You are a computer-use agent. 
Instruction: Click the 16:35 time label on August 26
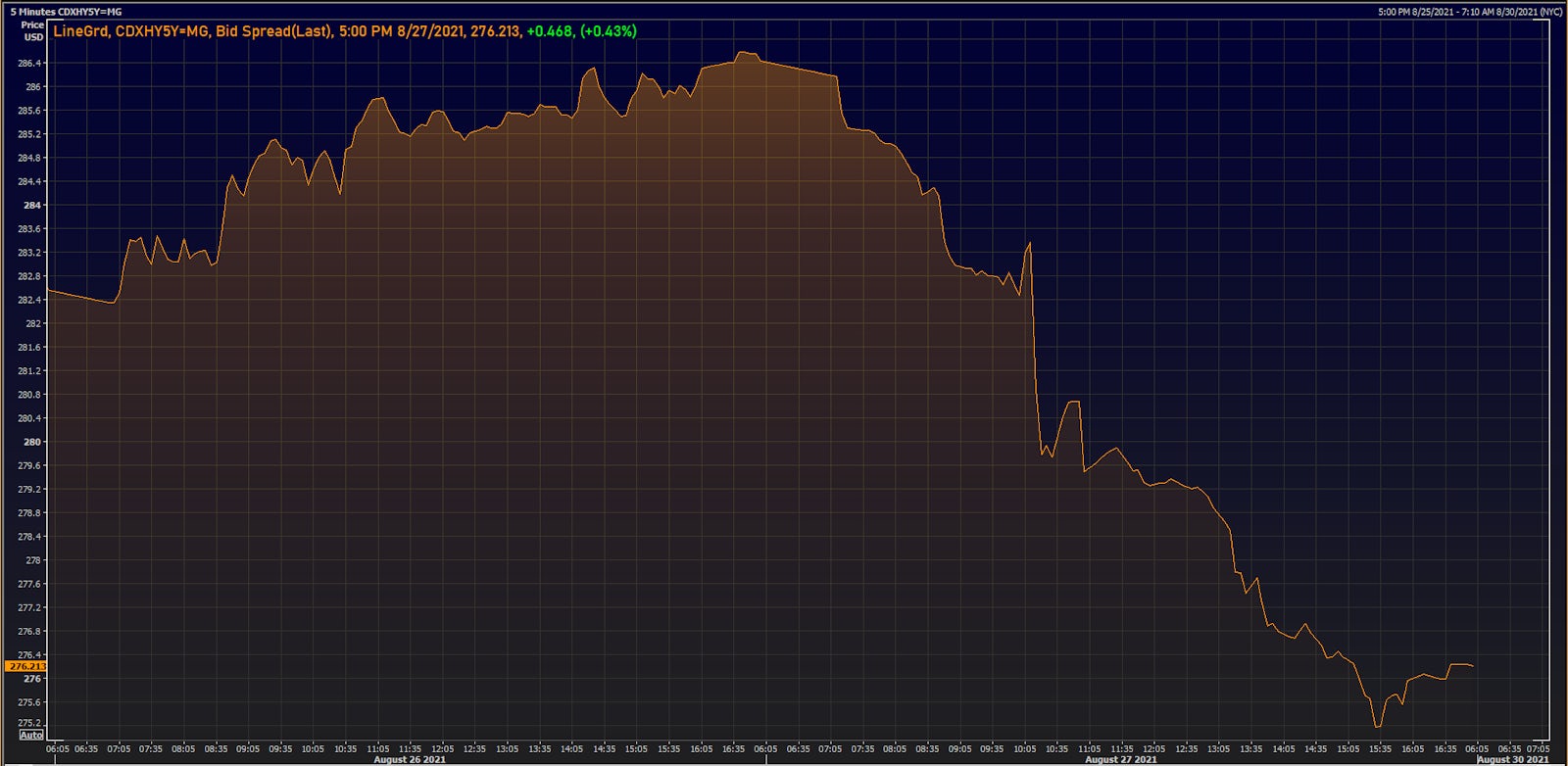pyautogui.click(x=733, y=748)
